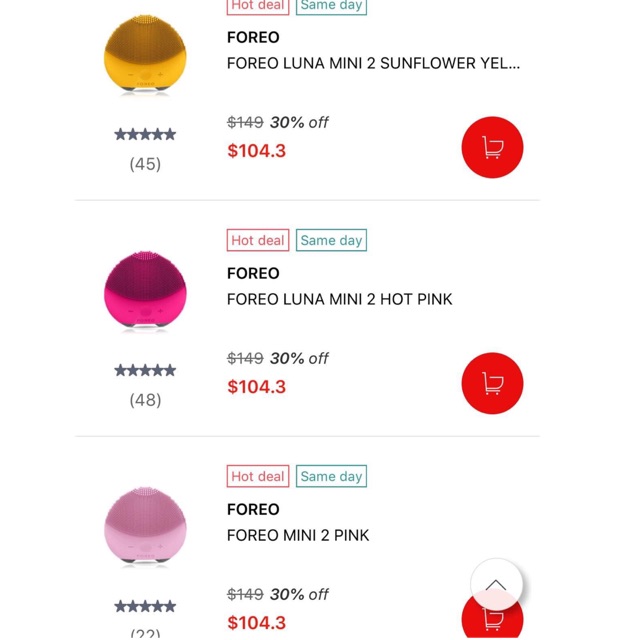Image resolution: width=640 pixels, height=640 pixels.
Task: Tap $104.3 price of Sunflower Yellow item
Action: click(257, 151)
